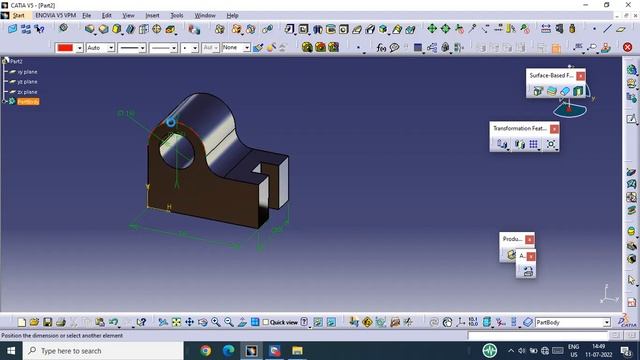Open the notification center icon
Image resolution: width=640 pixels, height=360 pixels.
[626, 351]
